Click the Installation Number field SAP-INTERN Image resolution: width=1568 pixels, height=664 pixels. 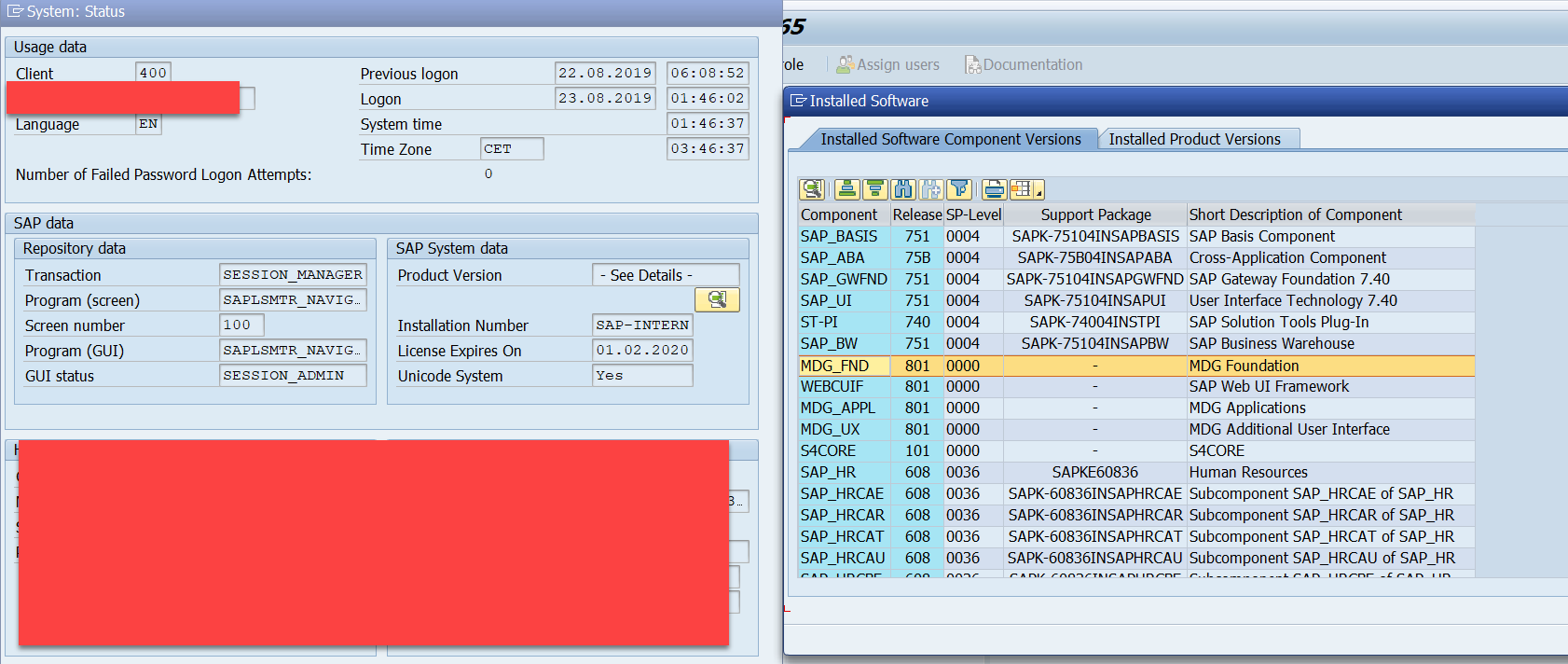click(642, 325)
